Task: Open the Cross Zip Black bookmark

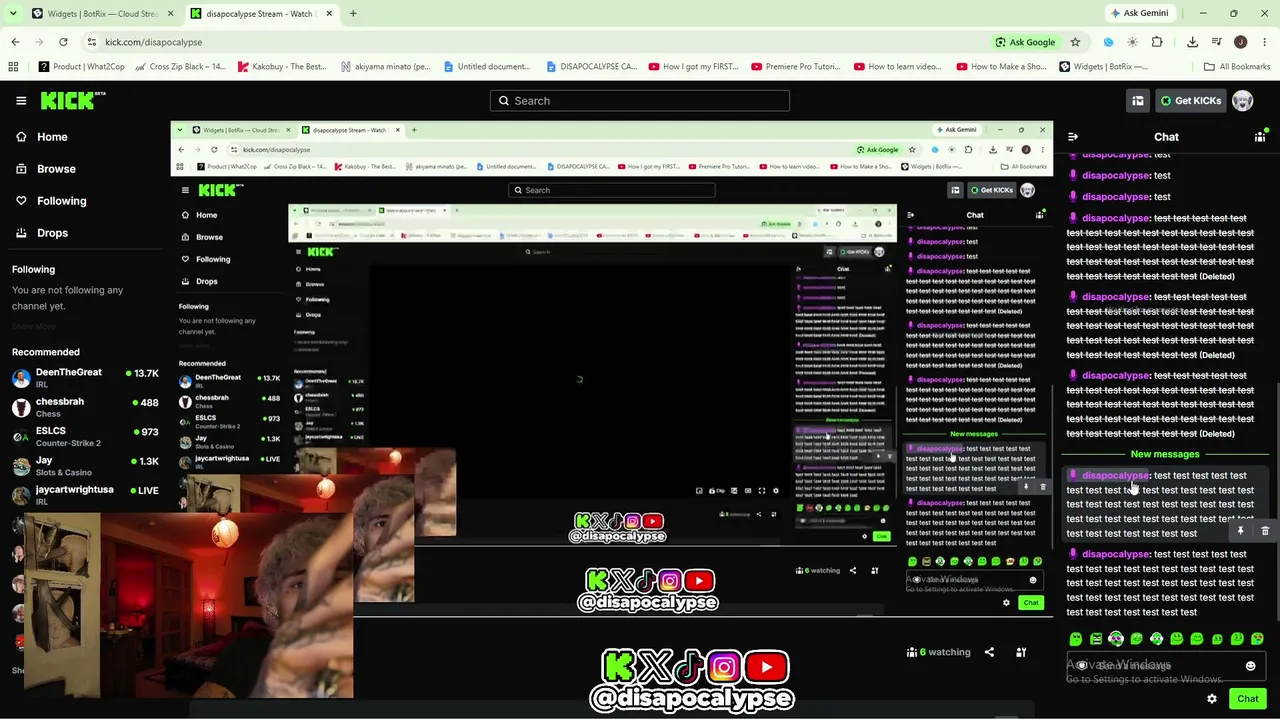Action: pyautogui.click(x=181, y=67)
